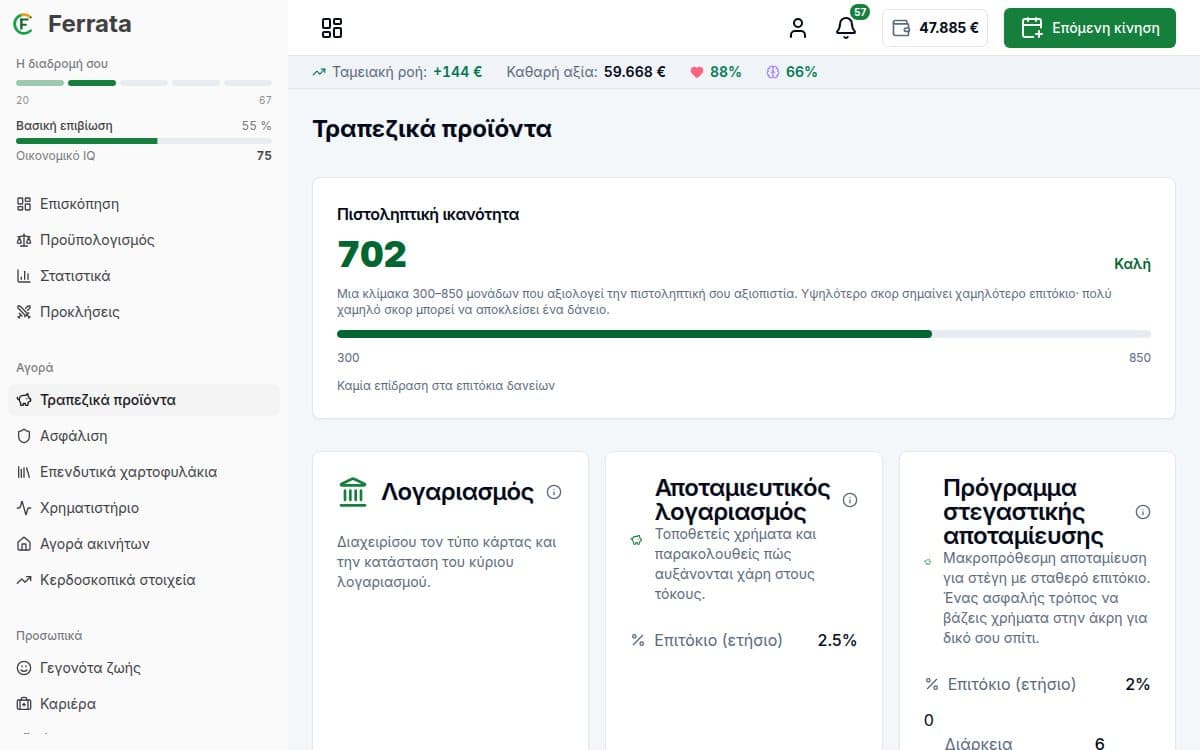Open the Στατιστικά section
The width and height of the screenshot is (1200, 750).
tap(144, 276)
